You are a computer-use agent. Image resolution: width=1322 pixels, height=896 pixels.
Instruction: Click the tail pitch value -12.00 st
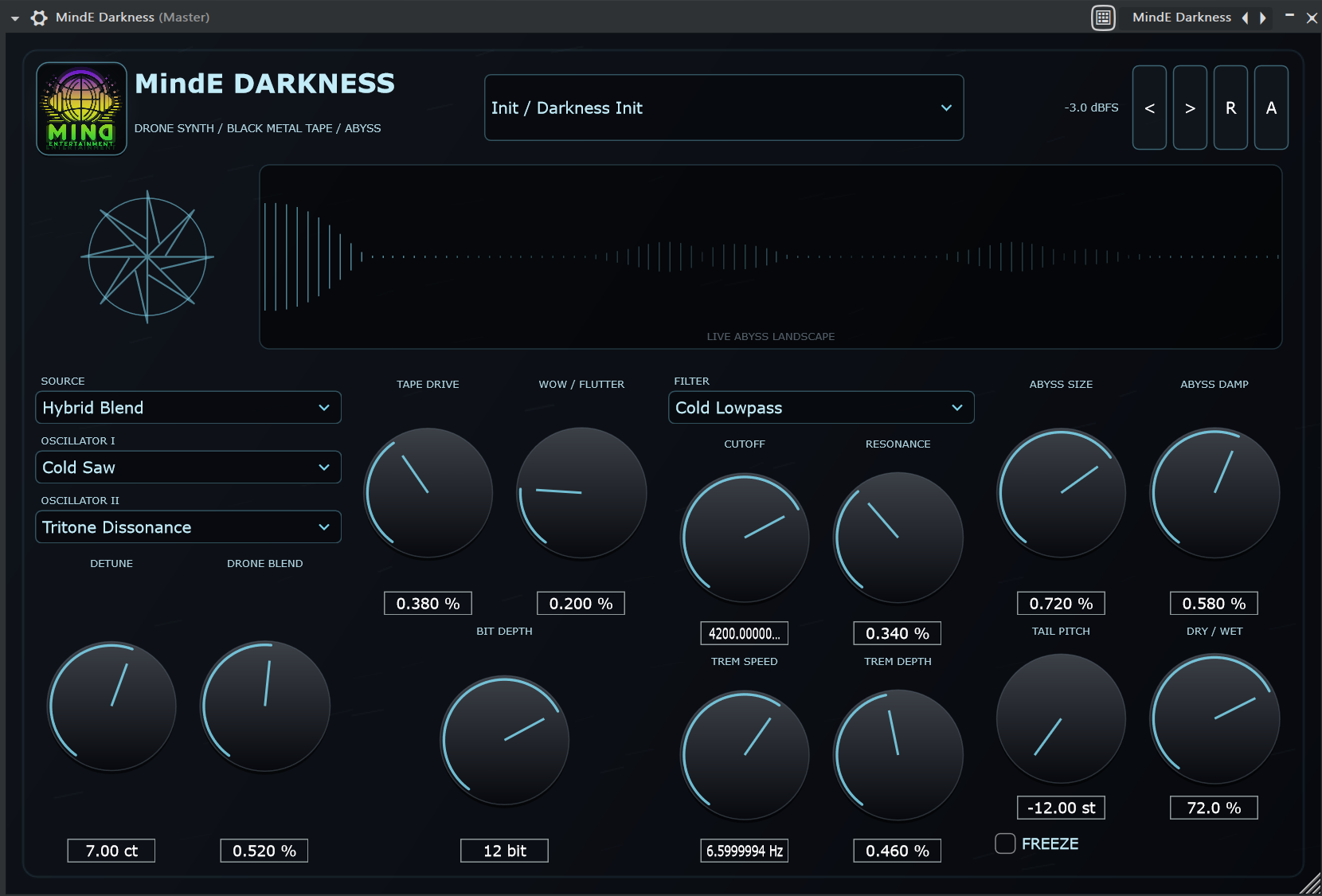point(1061,808)
